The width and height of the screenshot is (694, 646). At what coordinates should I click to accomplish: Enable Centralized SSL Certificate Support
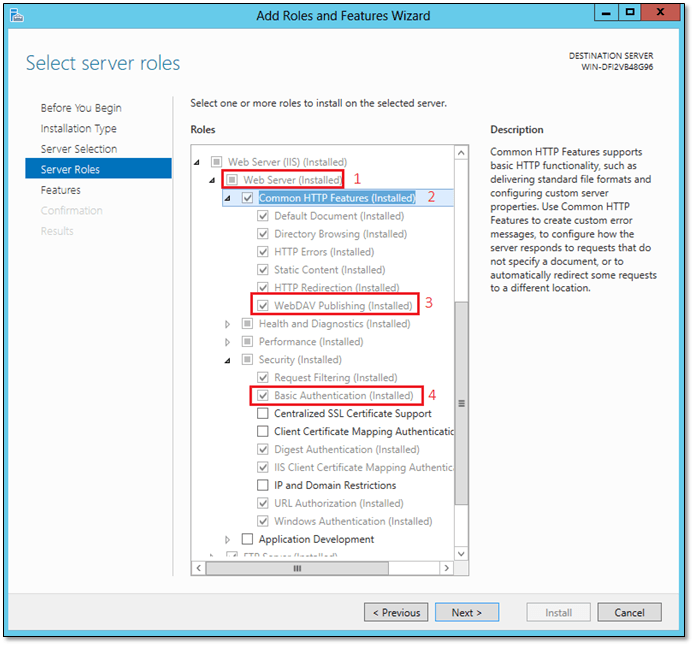tap(263, 413)
